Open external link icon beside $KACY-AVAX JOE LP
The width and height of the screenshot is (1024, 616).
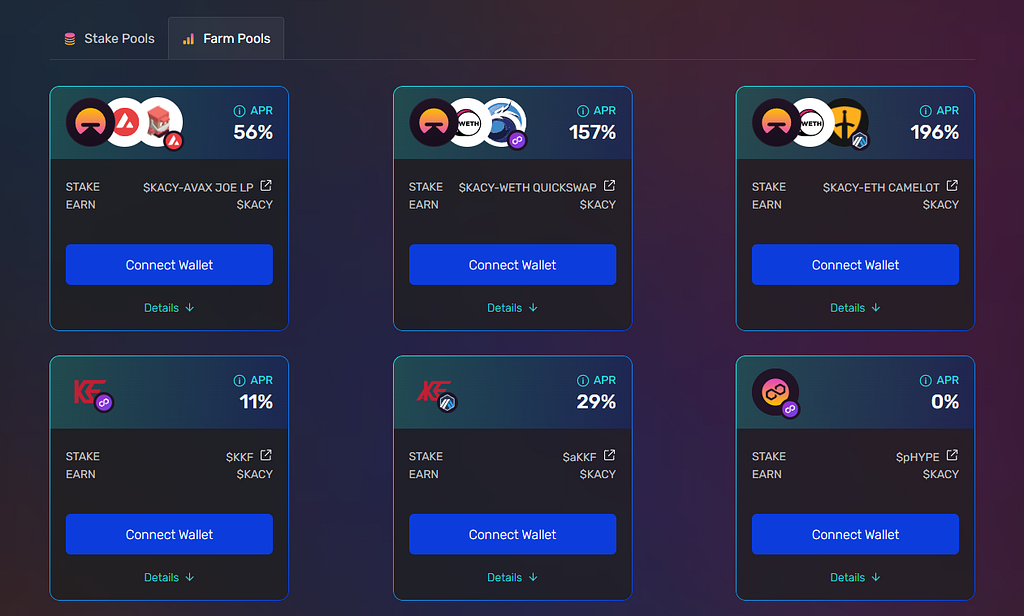[x=266, y=186]
